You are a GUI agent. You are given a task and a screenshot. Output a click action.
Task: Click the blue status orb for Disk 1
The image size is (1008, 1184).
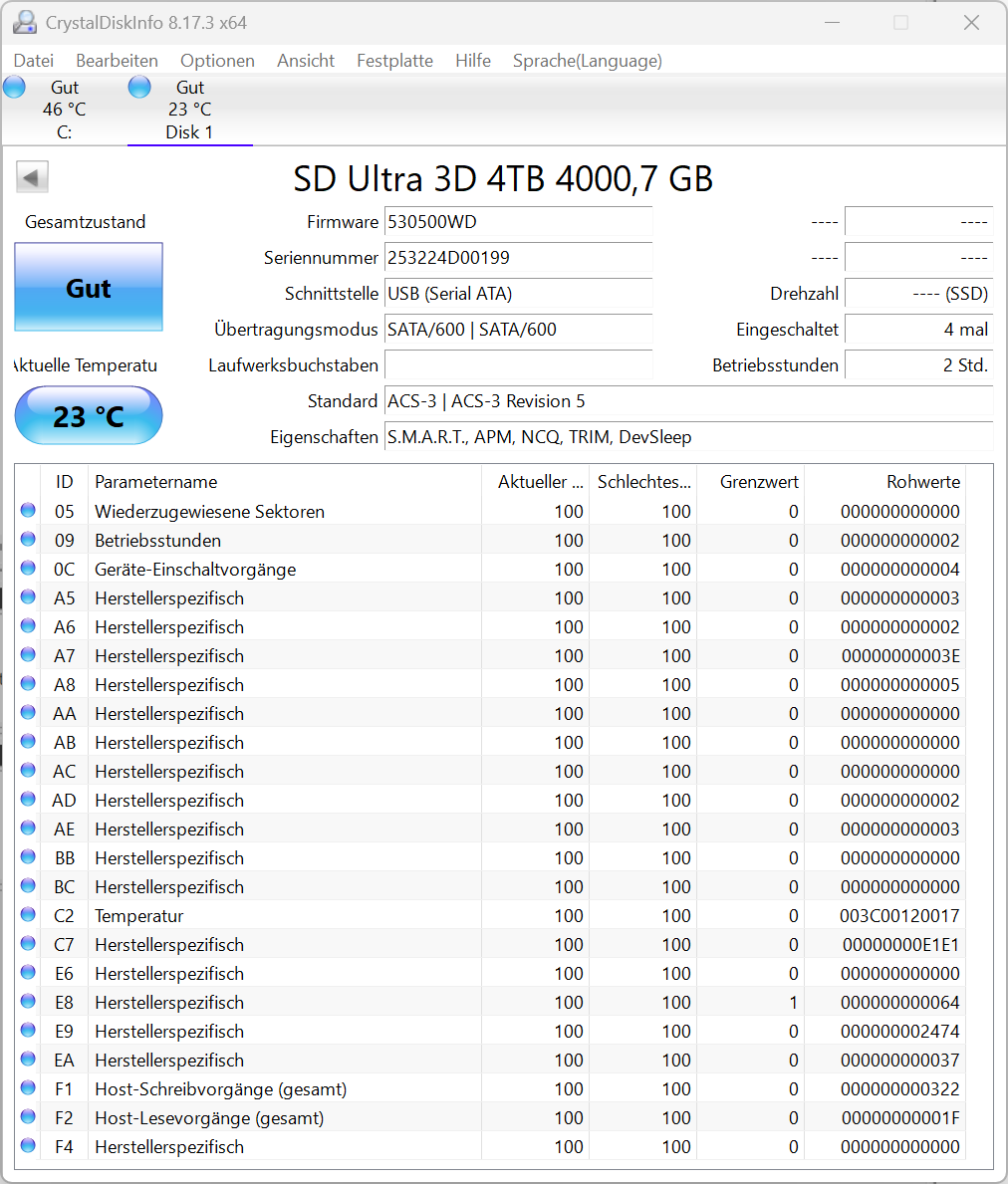139,88
